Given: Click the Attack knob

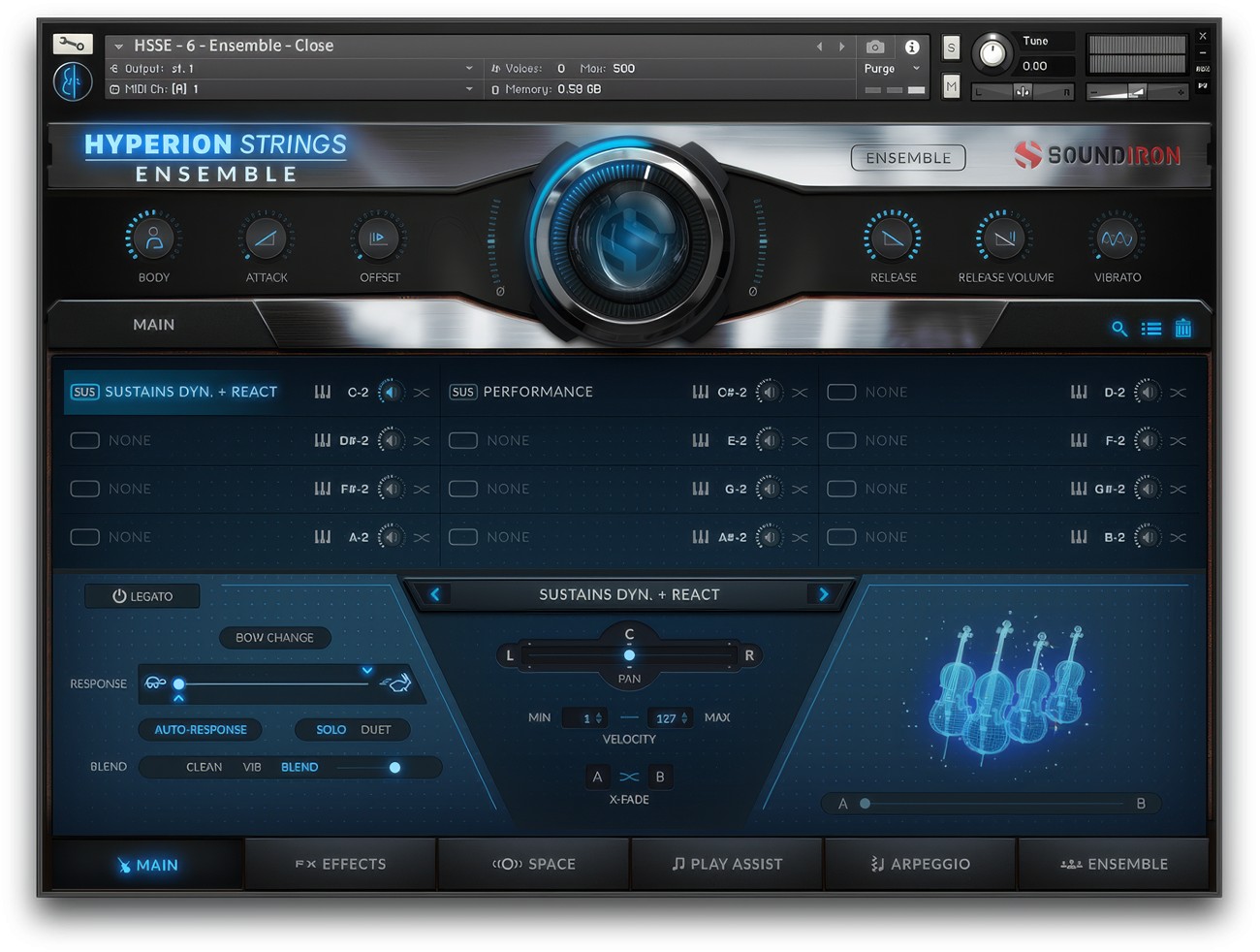Looking at the screenshot, I should (266, 238).
